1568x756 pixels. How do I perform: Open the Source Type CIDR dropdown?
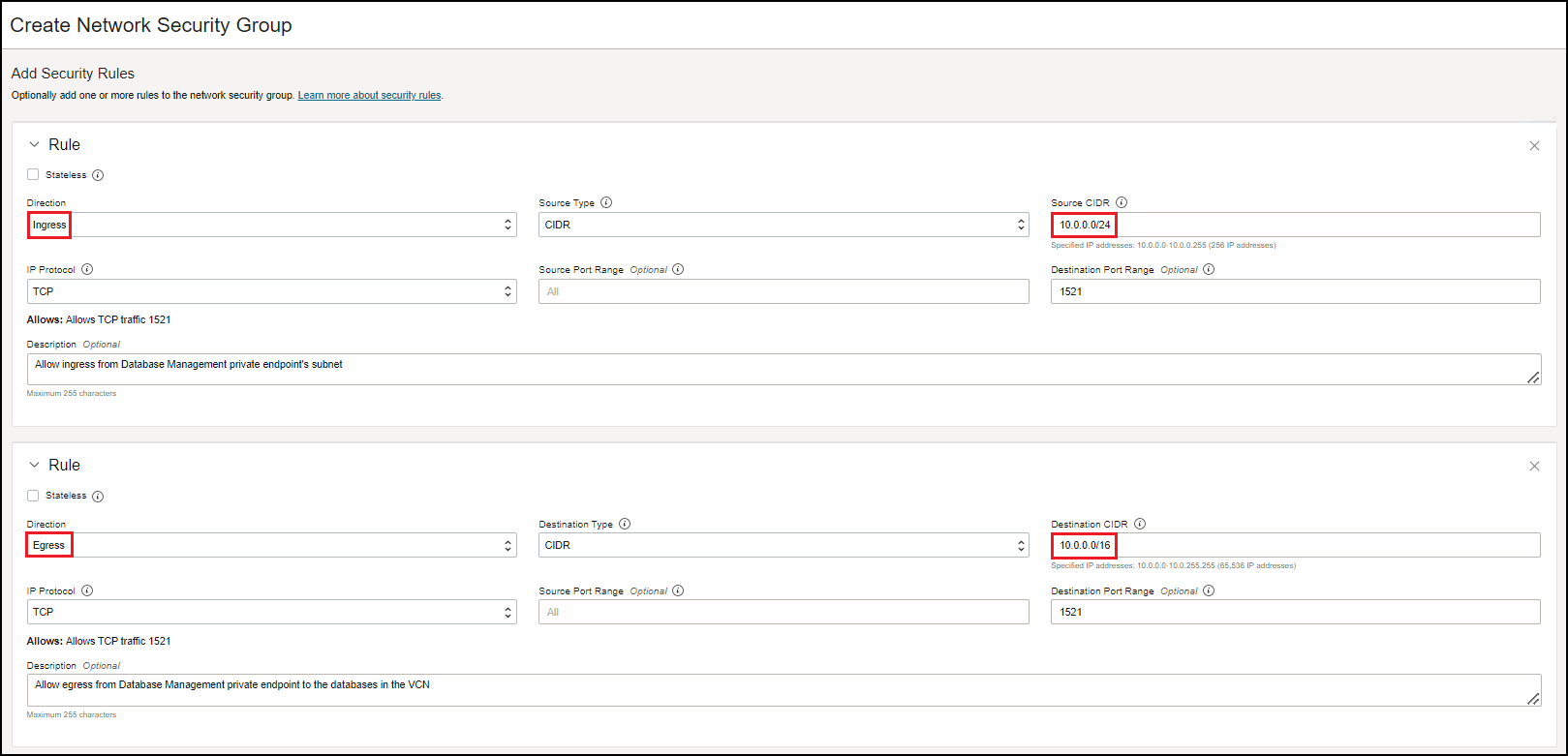tap(783, 225)
